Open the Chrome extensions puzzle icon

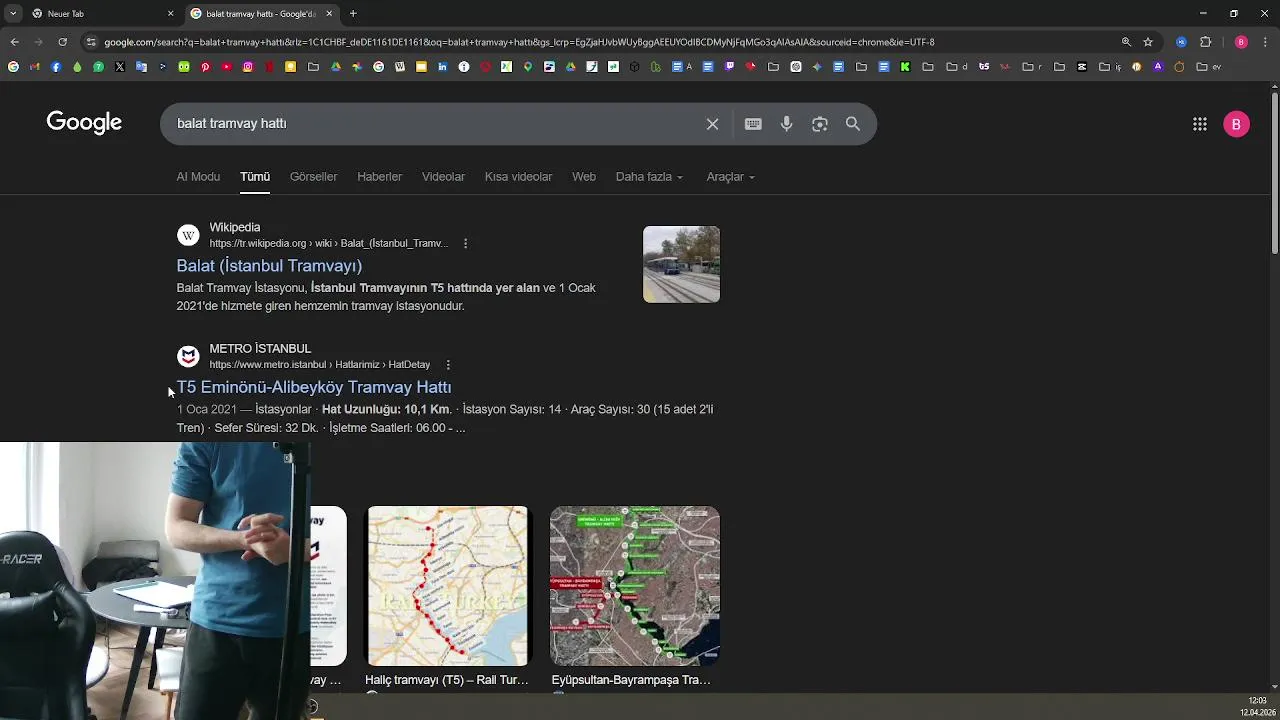pyautogui.click(x=1205, y=42)
